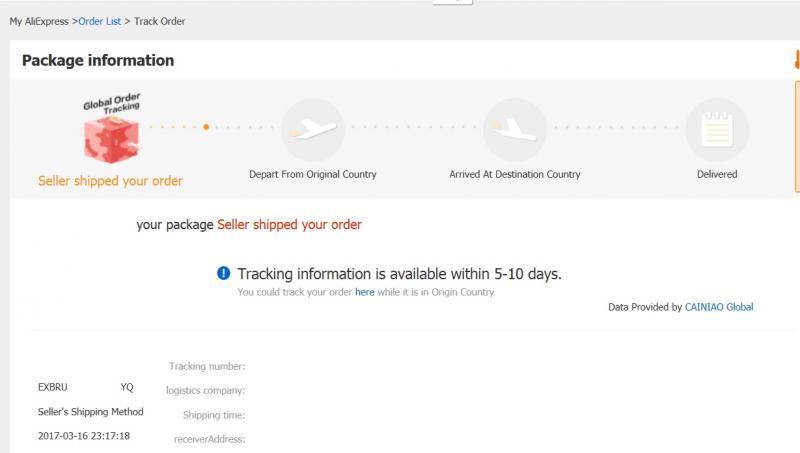Click the Global Order Tracking red box icon
Viewport: 800px width, 453px height.
pos(111,135)
